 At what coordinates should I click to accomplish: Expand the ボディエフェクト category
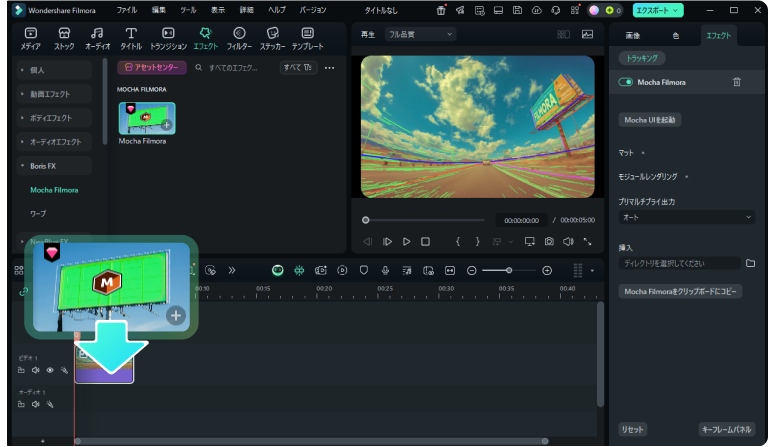point(22,118)
